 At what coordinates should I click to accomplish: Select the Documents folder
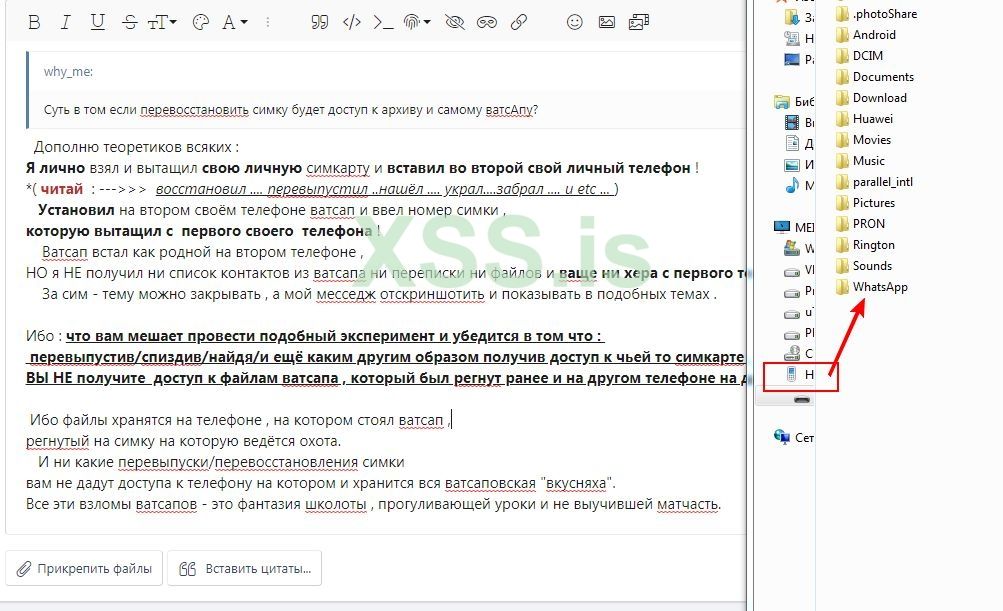click(874, 77)
